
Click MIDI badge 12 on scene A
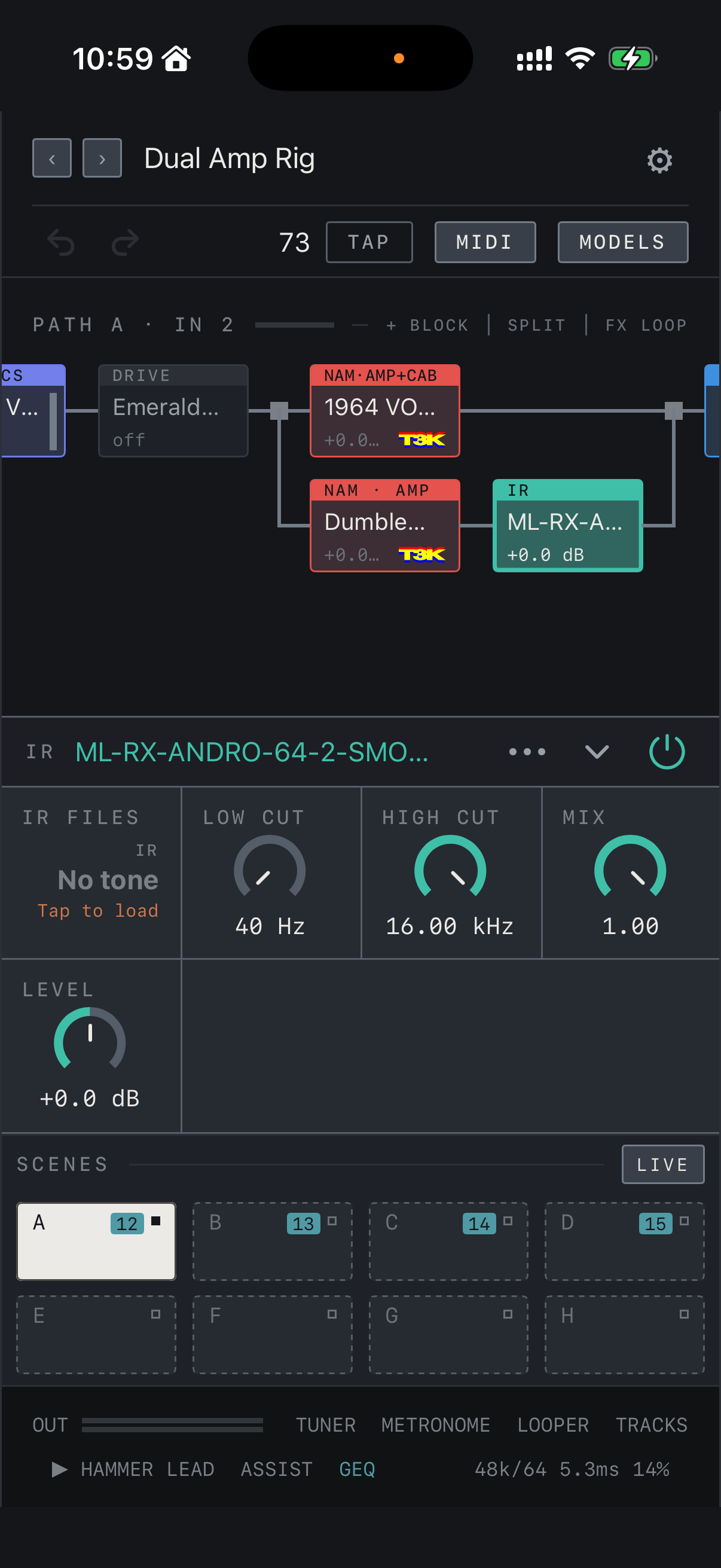click(127, 1224)
